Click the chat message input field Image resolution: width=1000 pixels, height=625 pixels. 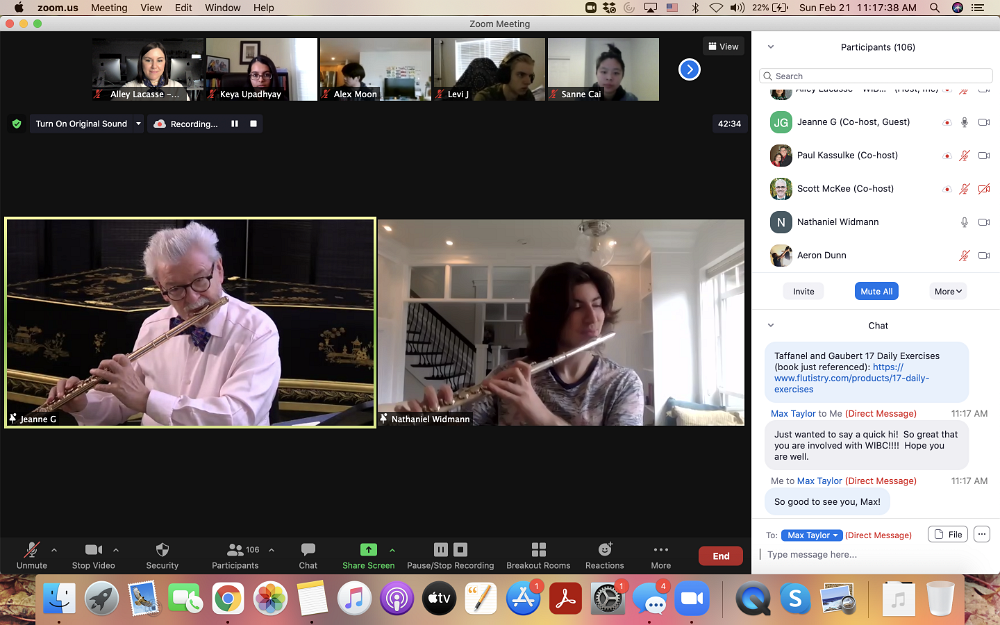[876, 555]
